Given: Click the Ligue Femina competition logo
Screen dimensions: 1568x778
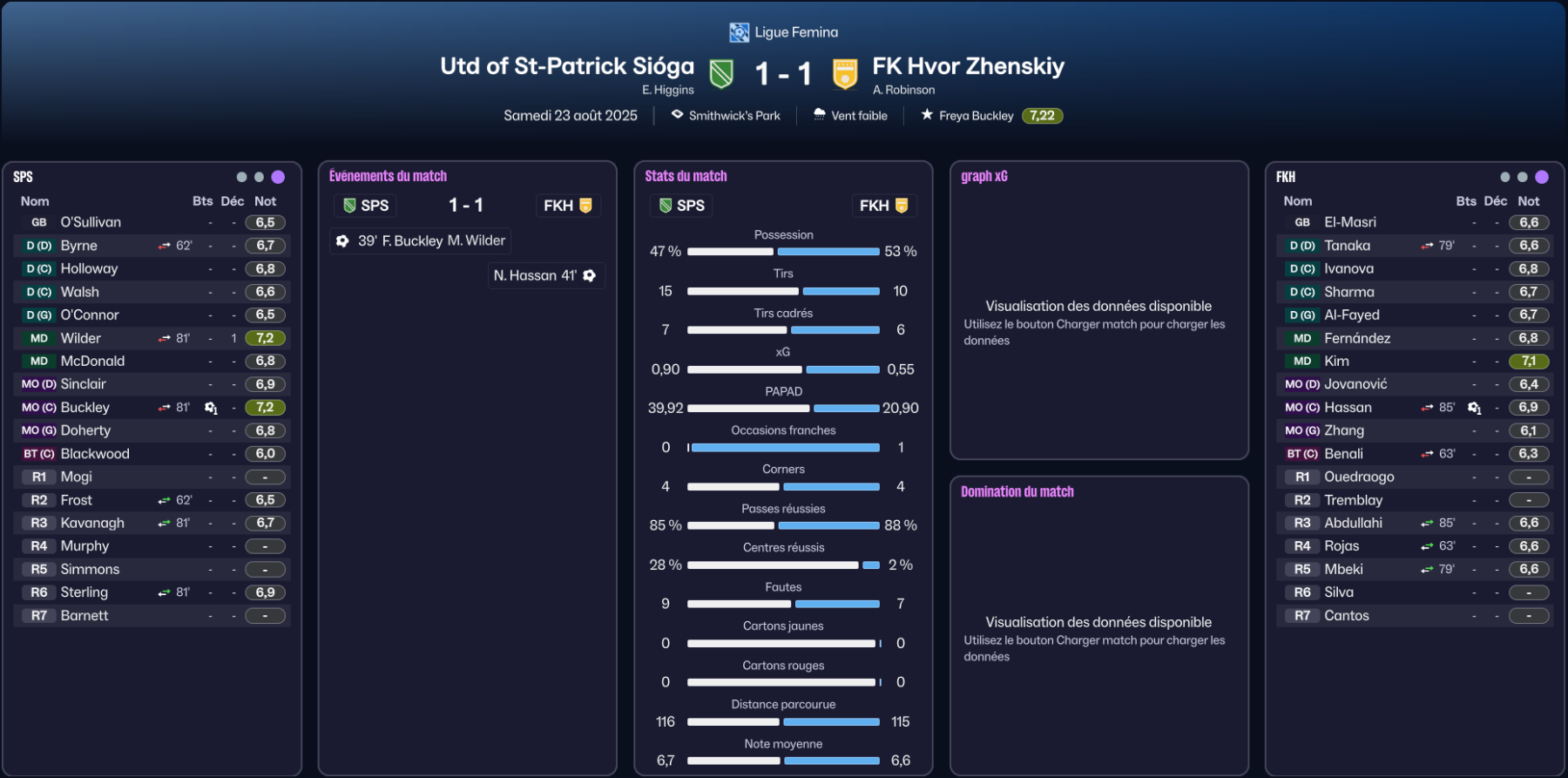Looking at the screenshot, I should [x=739, y=33].
